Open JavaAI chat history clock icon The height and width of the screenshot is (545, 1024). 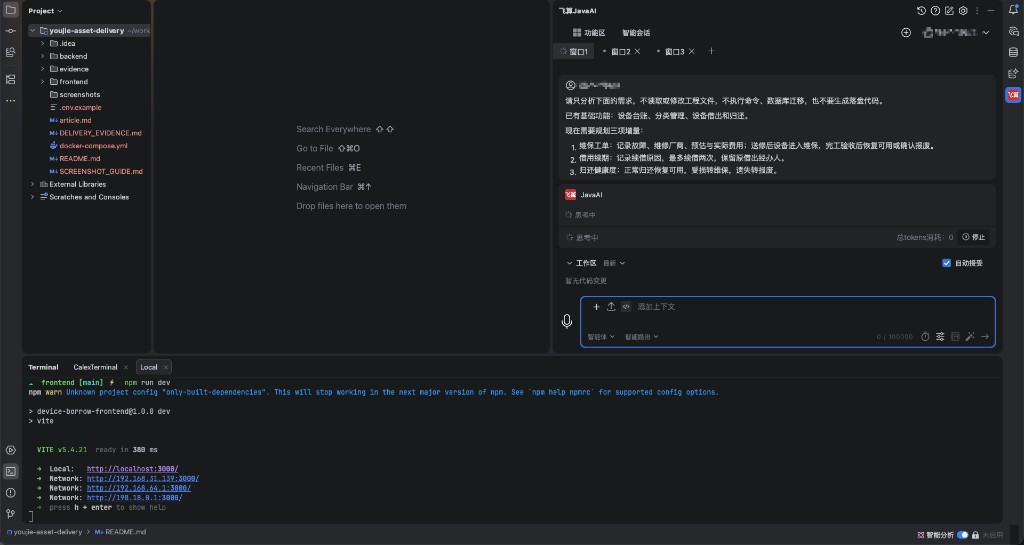tap(921, 10)
